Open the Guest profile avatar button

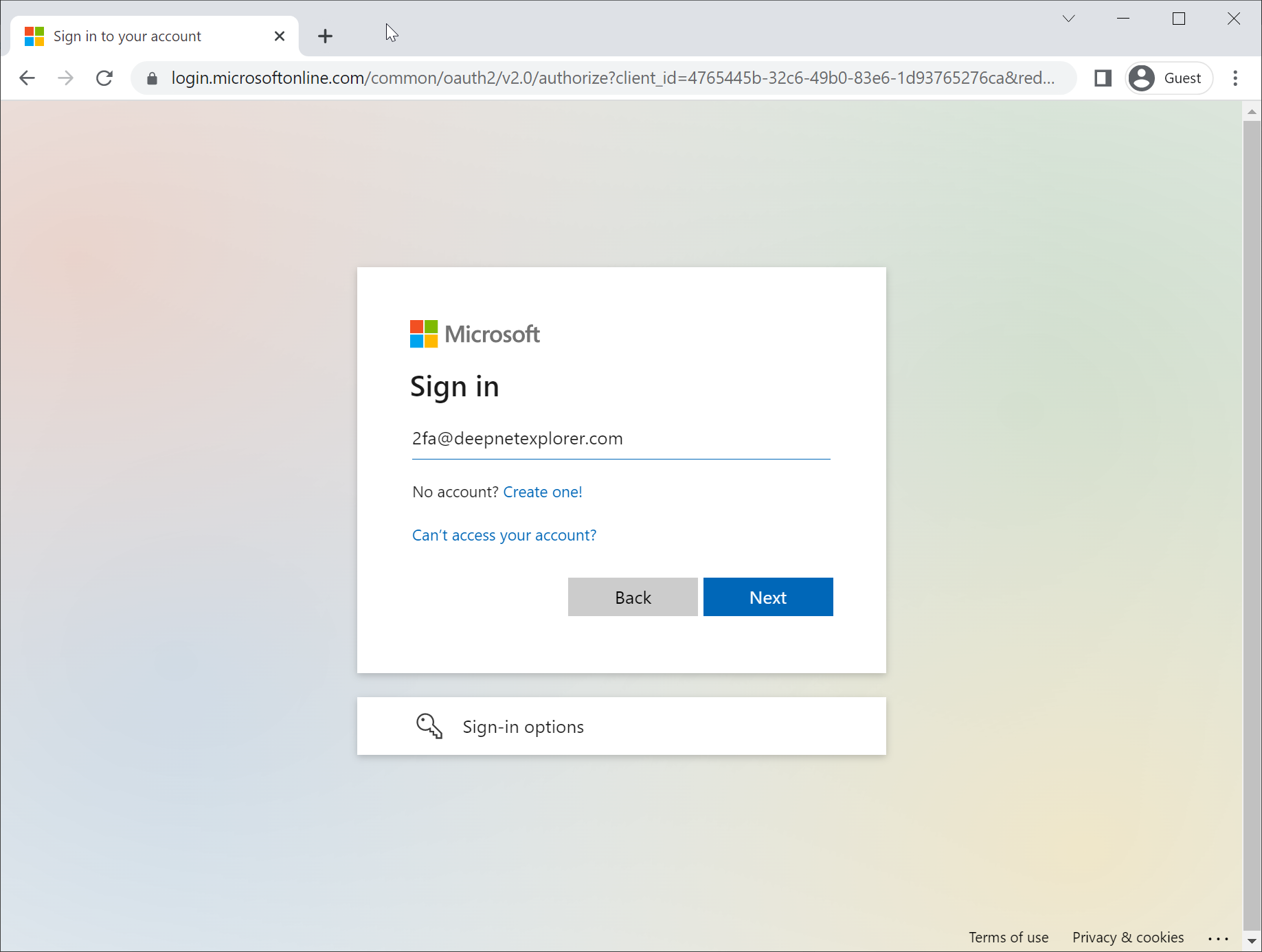(1169, 78)
